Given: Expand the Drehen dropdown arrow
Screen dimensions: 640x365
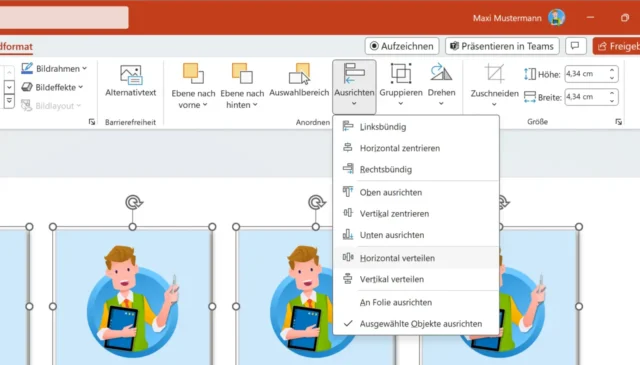Looking at the screenshot, I should (441, 104).
